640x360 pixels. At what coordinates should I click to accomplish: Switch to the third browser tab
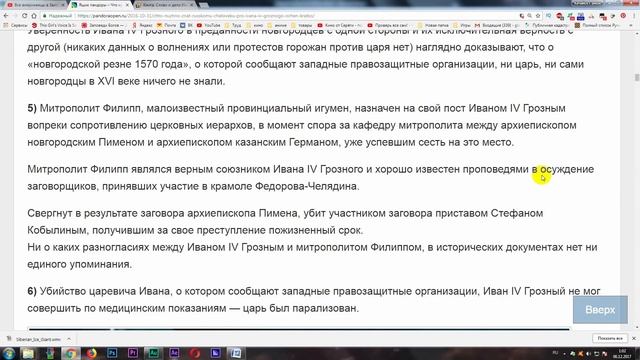coord(165,5)
